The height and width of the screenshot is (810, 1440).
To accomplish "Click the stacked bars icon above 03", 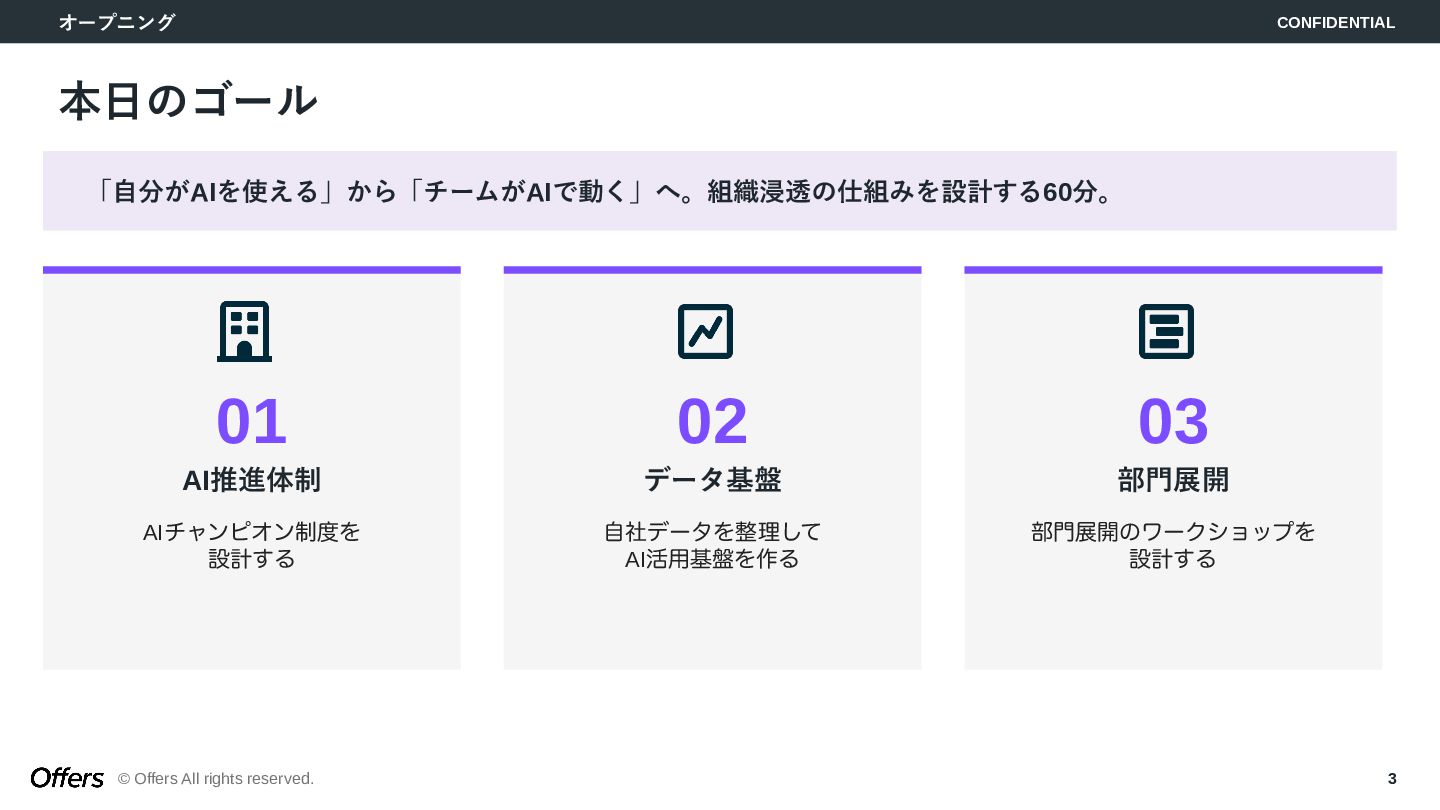I will tap(1166, 331).
